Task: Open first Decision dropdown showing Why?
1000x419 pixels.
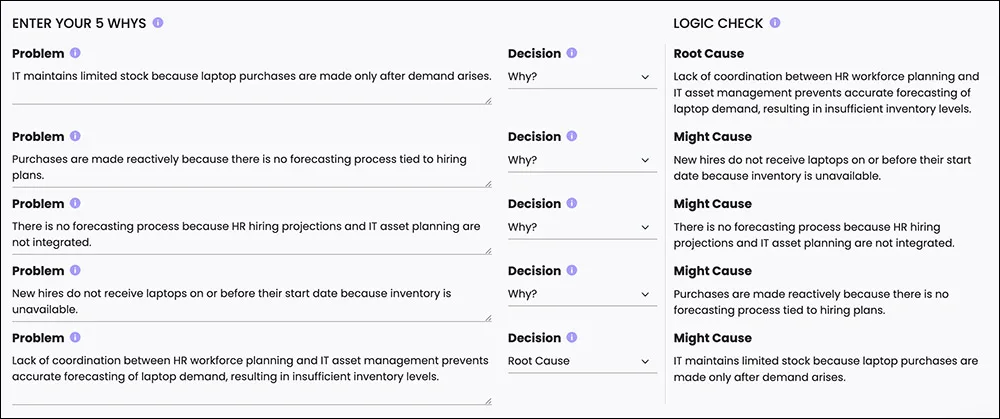Action: tap(582, 77)
